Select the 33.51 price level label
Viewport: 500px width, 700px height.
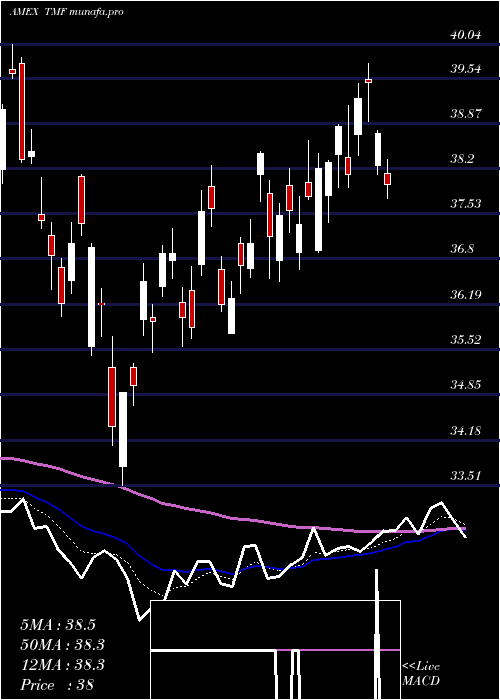pyautogui.click(x=466, y=476)
